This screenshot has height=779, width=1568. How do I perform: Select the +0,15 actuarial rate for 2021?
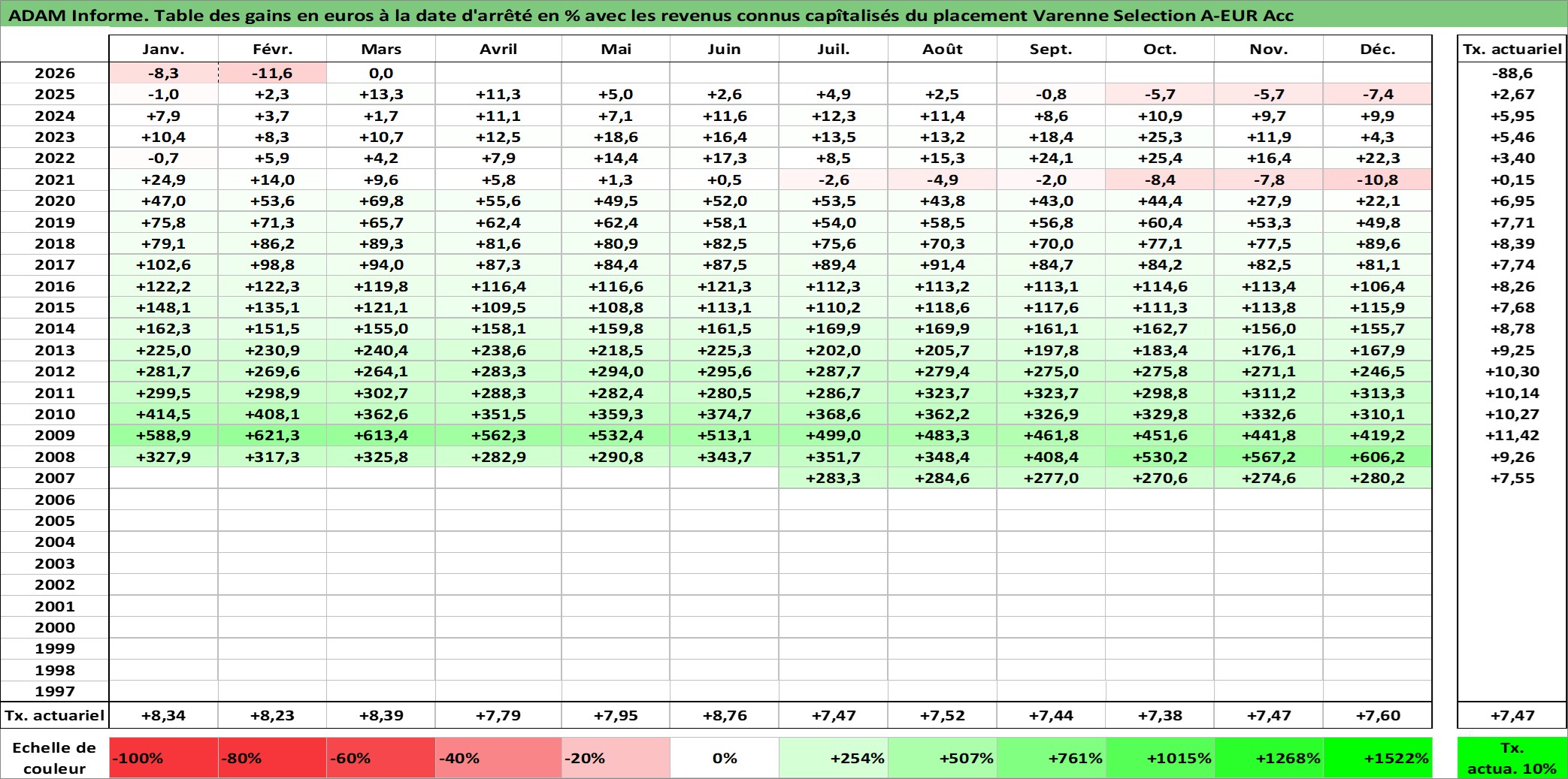[1512, 180]
